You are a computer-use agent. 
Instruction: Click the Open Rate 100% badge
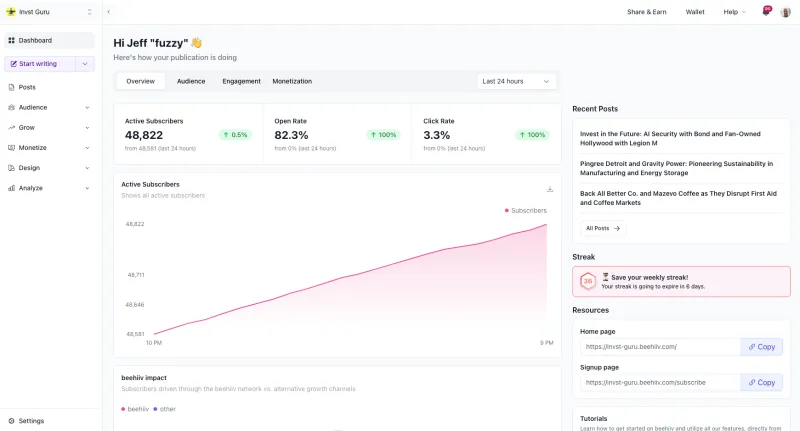click(383, 135)
